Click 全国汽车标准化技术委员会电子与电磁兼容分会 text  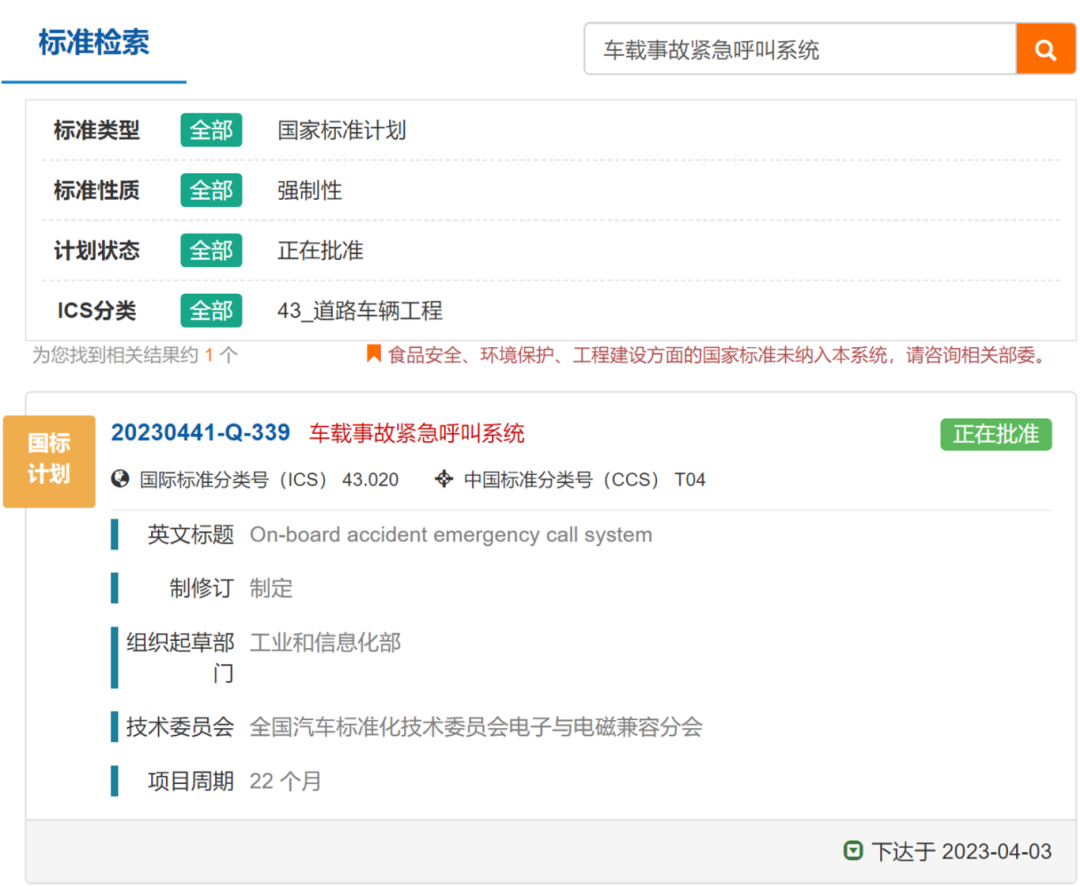[476, 727]
